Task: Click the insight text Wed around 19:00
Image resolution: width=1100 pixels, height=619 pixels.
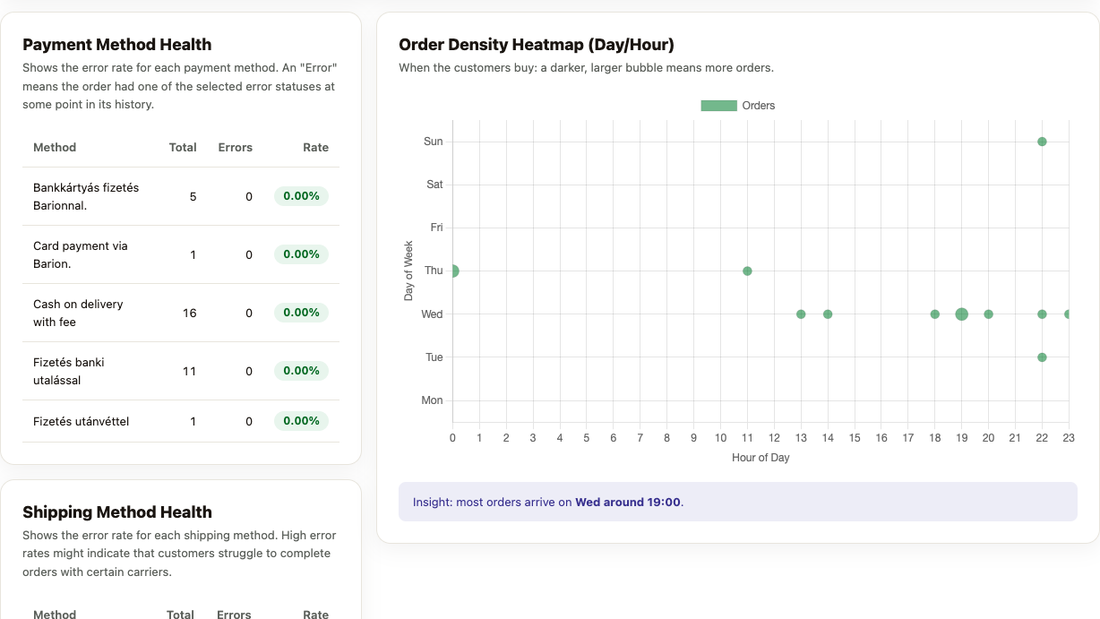Action: (x=628, y=502)
